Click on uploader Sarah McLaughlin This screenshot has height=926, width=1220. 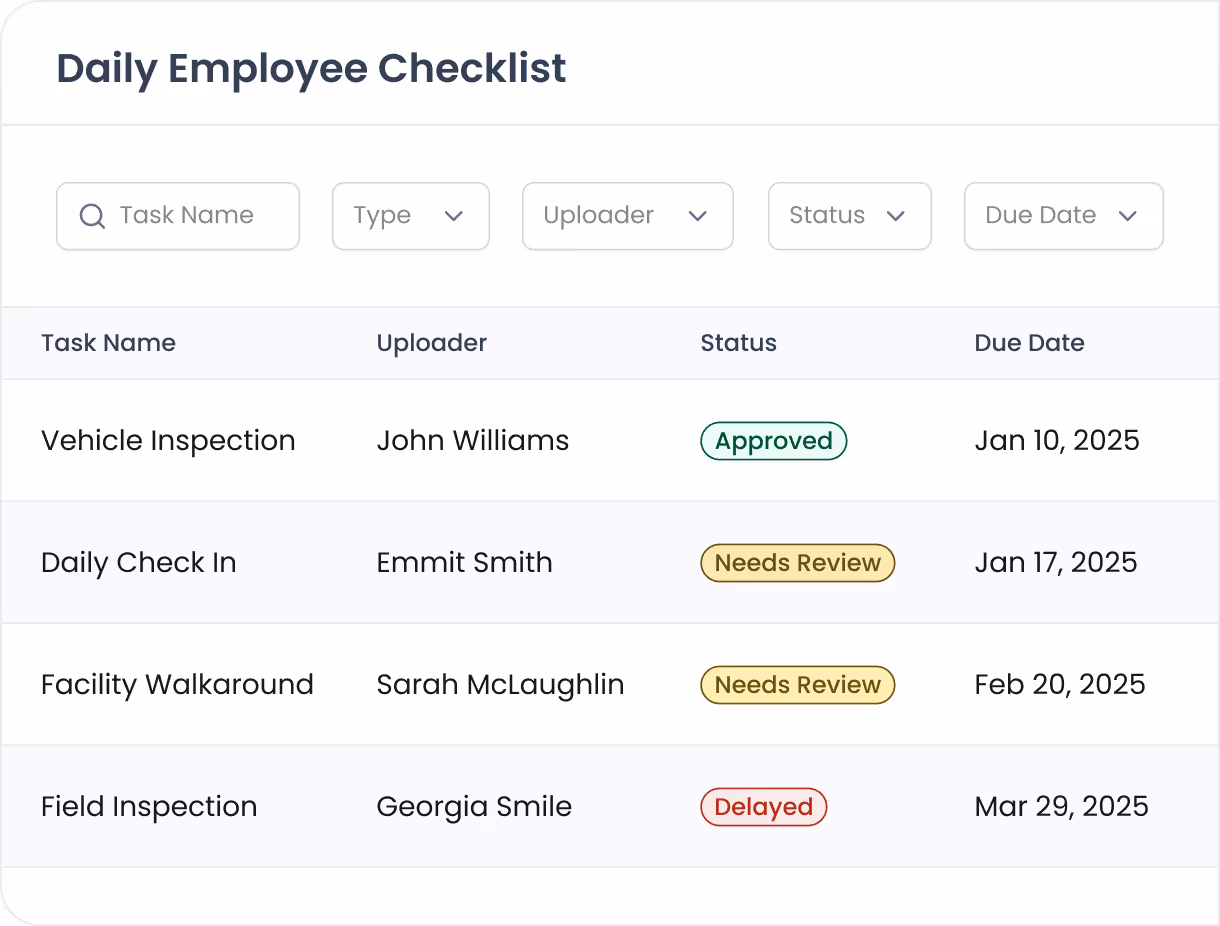pos(500,684)
